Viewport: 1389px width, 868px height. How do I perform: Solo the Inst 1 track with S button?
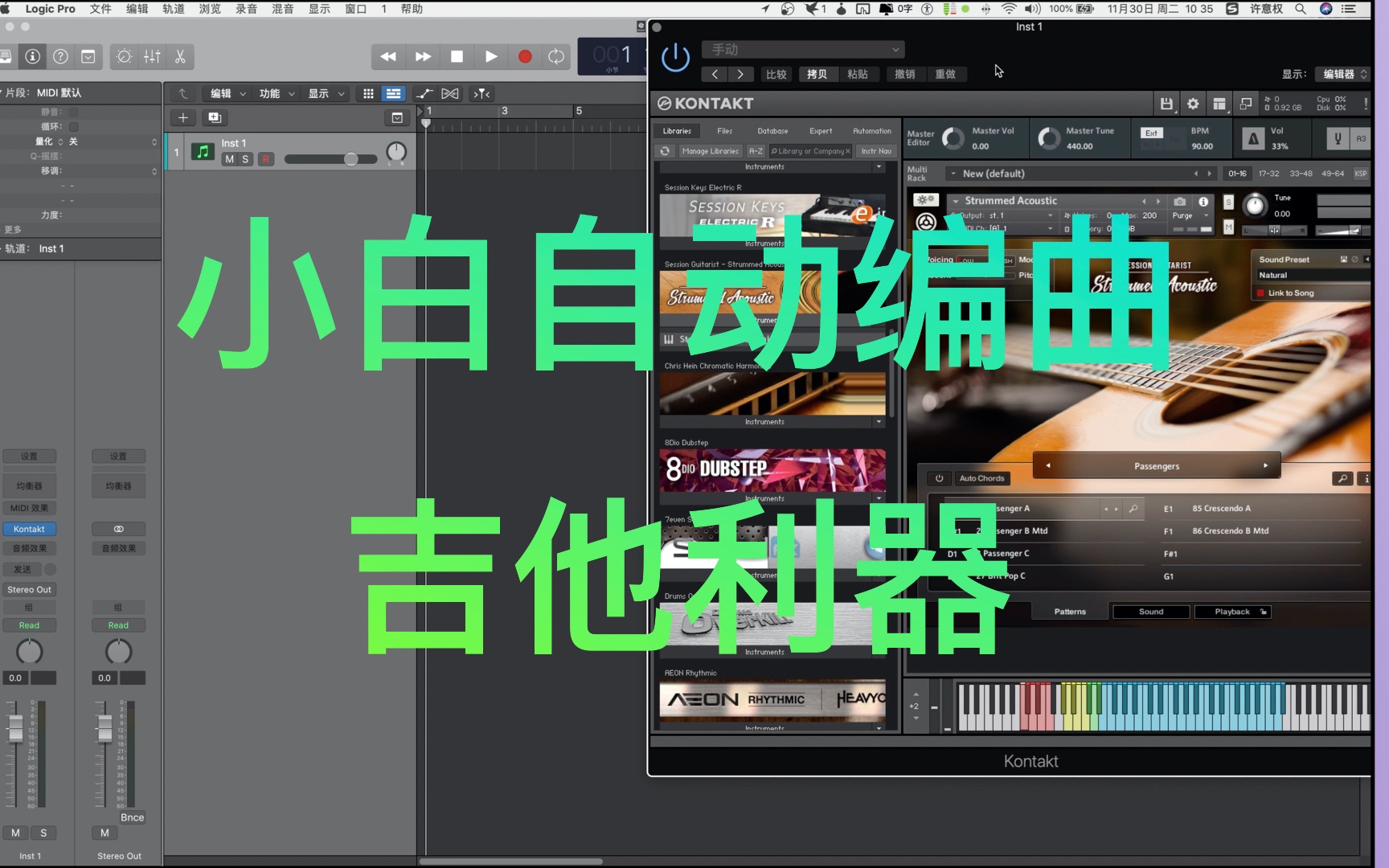[245, 159]
